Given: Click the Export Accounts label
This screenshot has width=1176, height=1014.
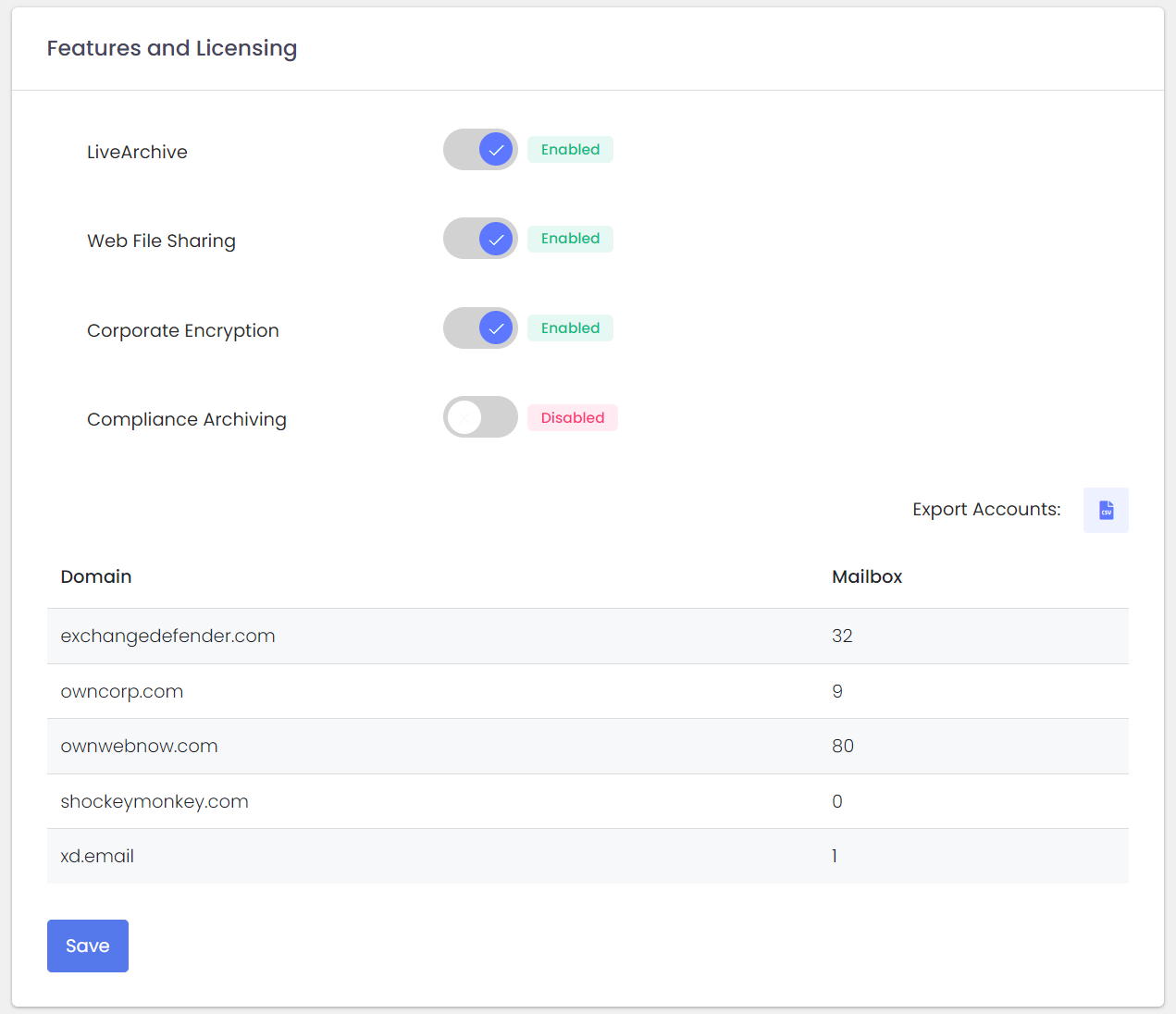Looking at the screenshot, I should (986, 510).
